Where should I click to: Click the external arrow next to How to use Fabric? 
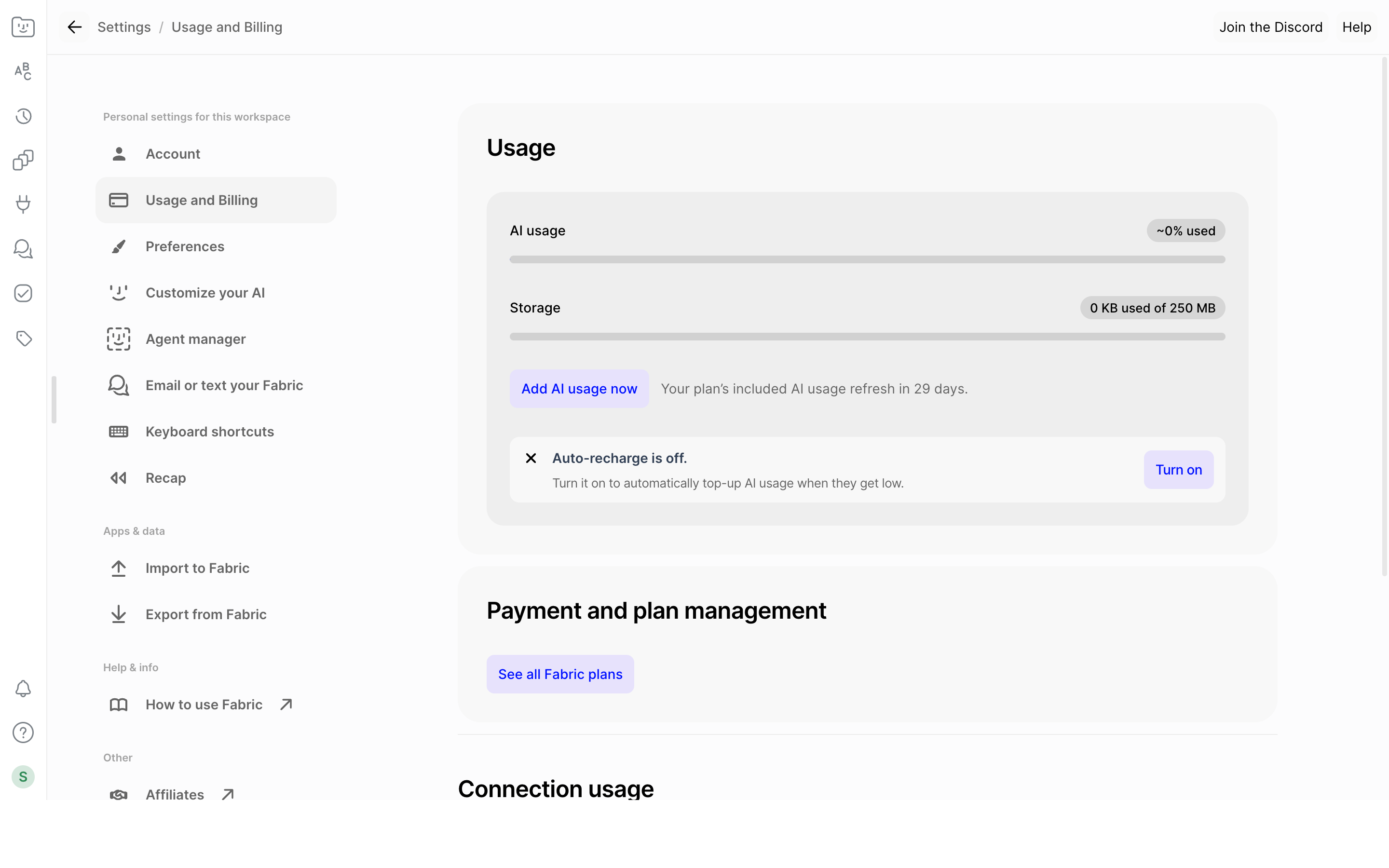pyautogui.click(x=286, y=705)
